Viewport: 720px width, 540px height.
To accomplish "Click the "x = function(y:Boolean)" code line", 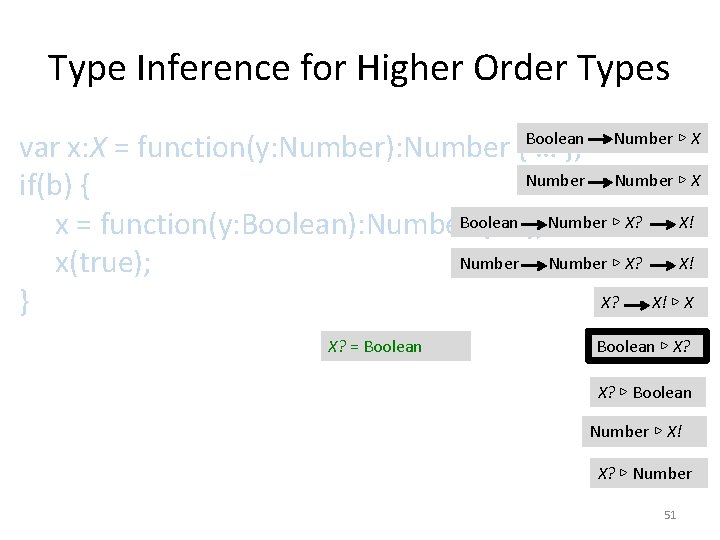I will click(x=250, y=226).
